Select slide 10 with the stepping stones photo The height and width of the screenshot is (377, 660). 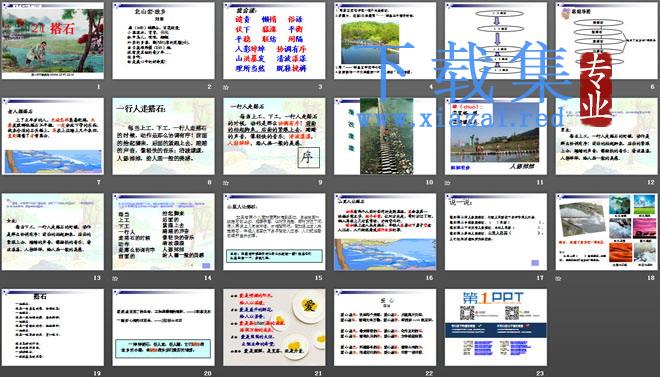[385, 136]
